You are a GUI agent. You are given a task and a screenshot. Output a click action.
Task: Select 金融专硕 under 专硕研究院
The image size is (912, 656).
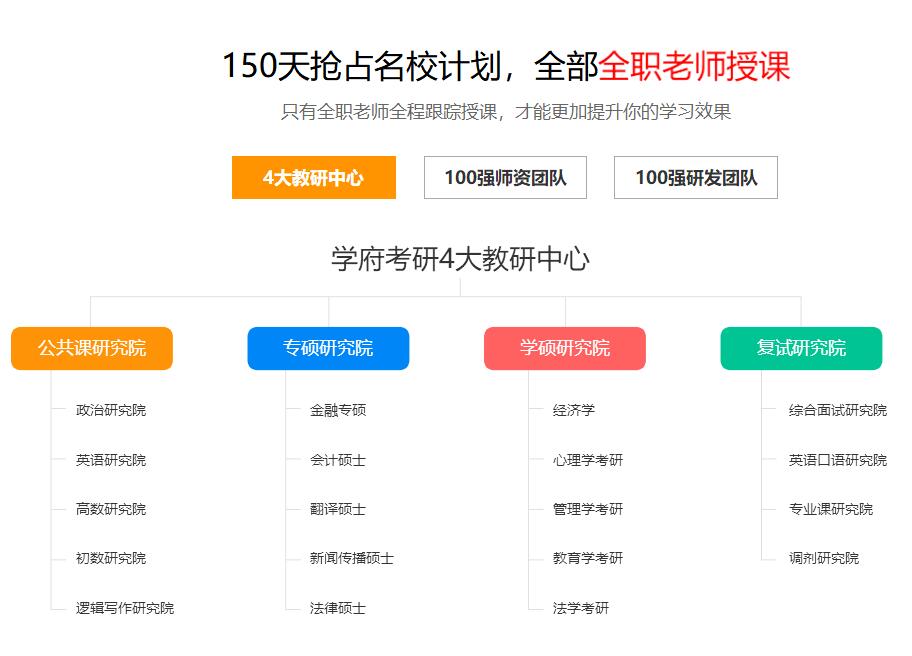click(x=337, y=410)
